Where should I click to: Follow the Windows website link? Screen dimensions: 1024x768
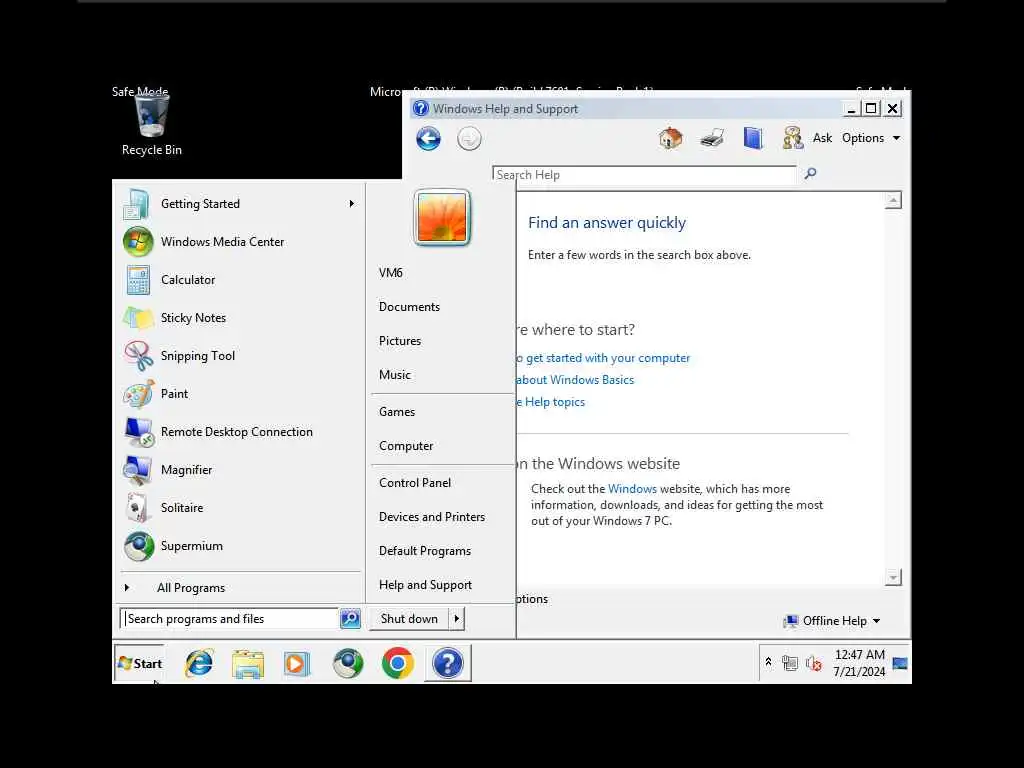pos(632,488)
